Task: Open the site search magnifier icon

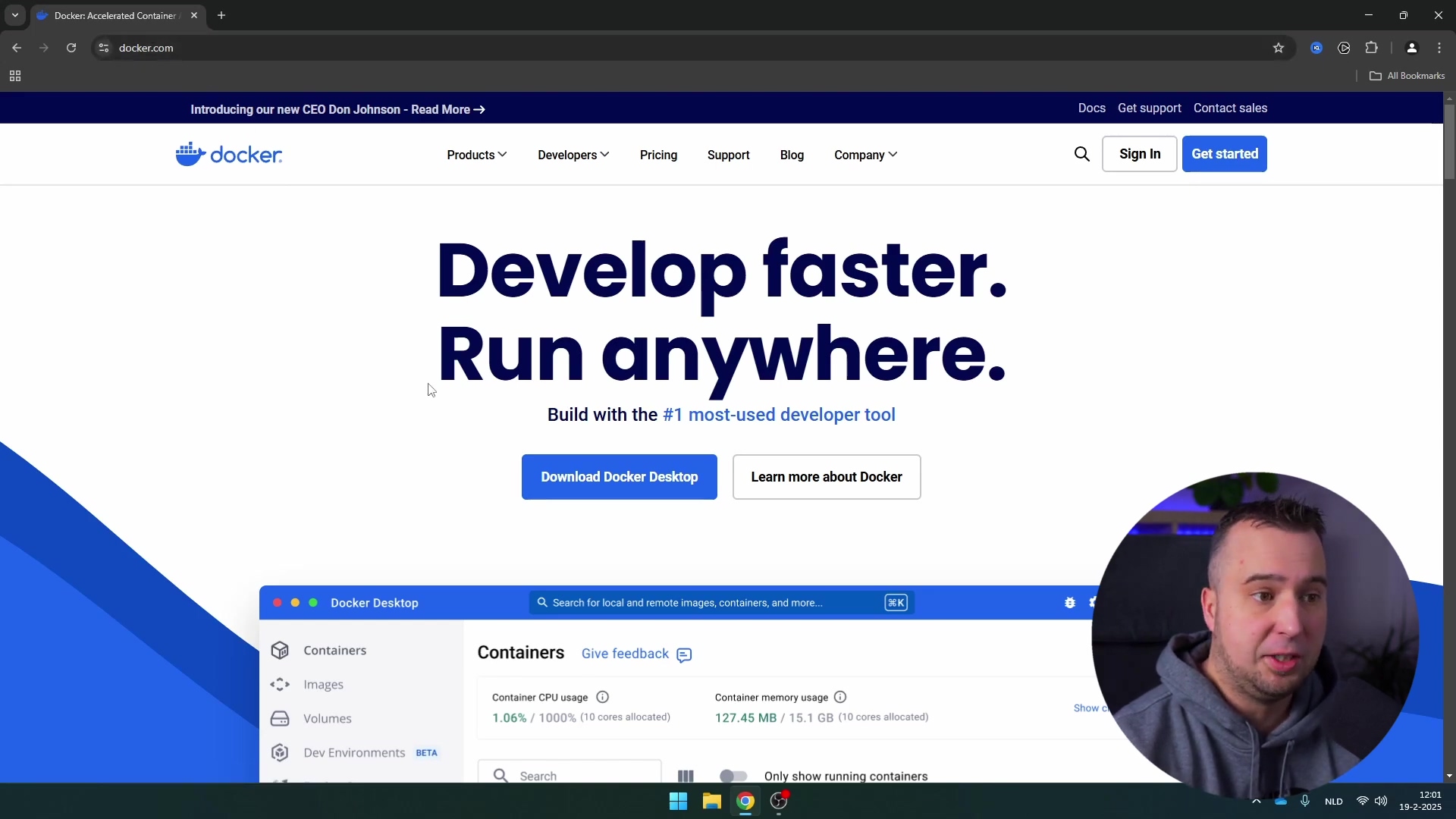Action: click(1081, 154)
